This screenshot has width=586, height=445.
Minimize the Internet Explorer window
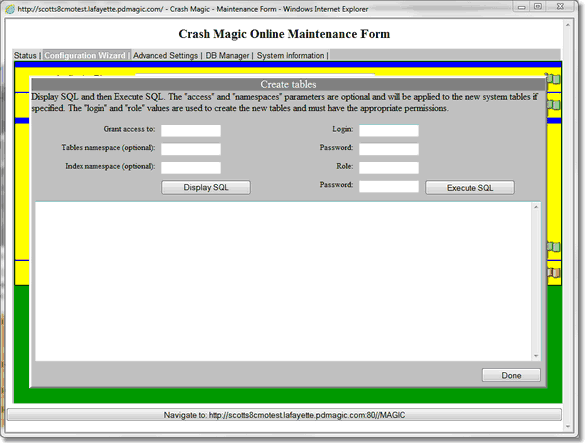click(x=522, y=7)
